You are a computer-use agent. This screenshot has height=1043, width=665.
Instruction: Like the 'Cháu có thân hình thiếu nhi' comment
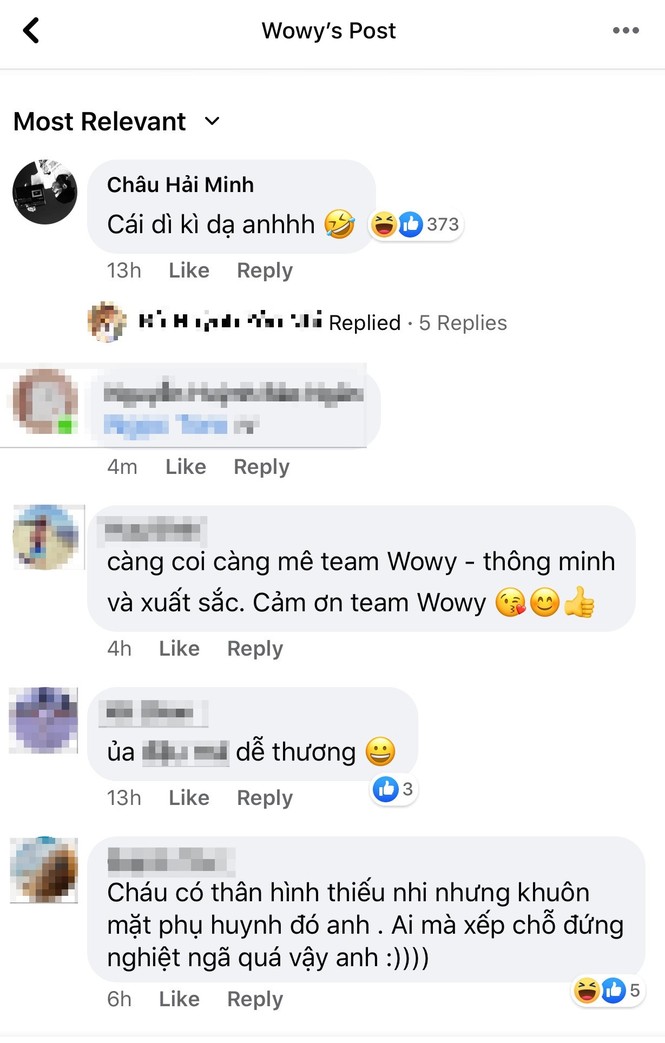(x=179, y=999)
